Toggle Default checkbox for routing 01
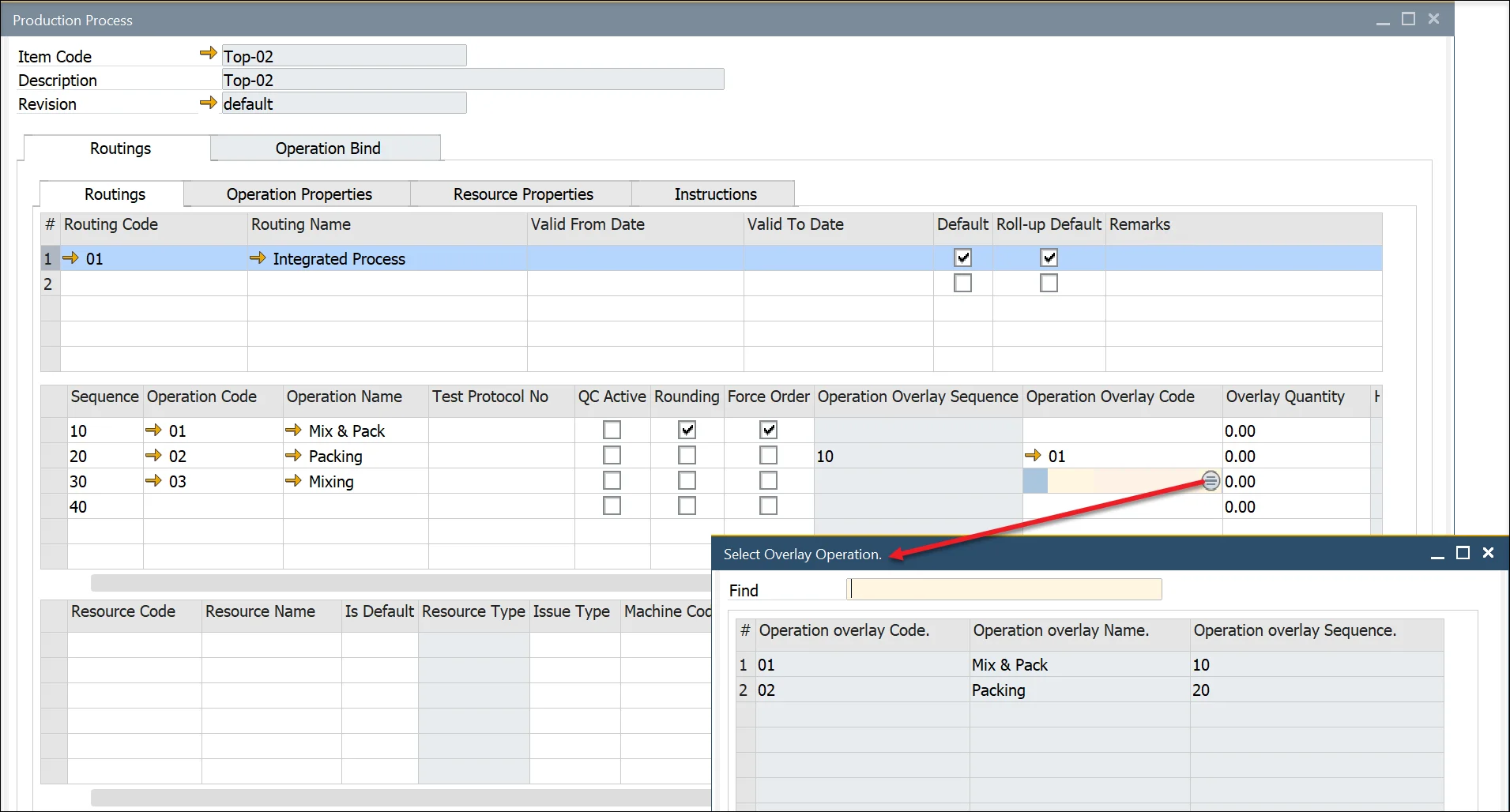 [962, 258]
